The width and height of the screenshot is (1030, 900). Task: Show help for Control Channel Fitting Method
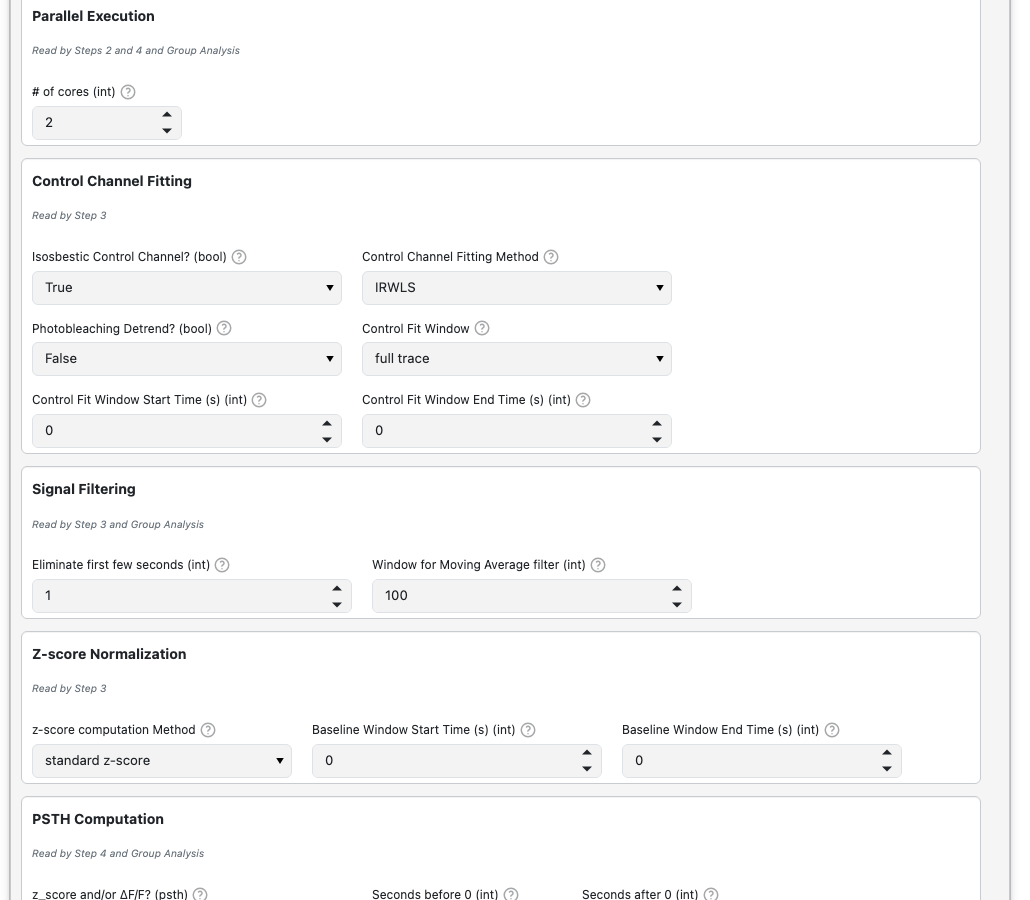click(551, 257)
